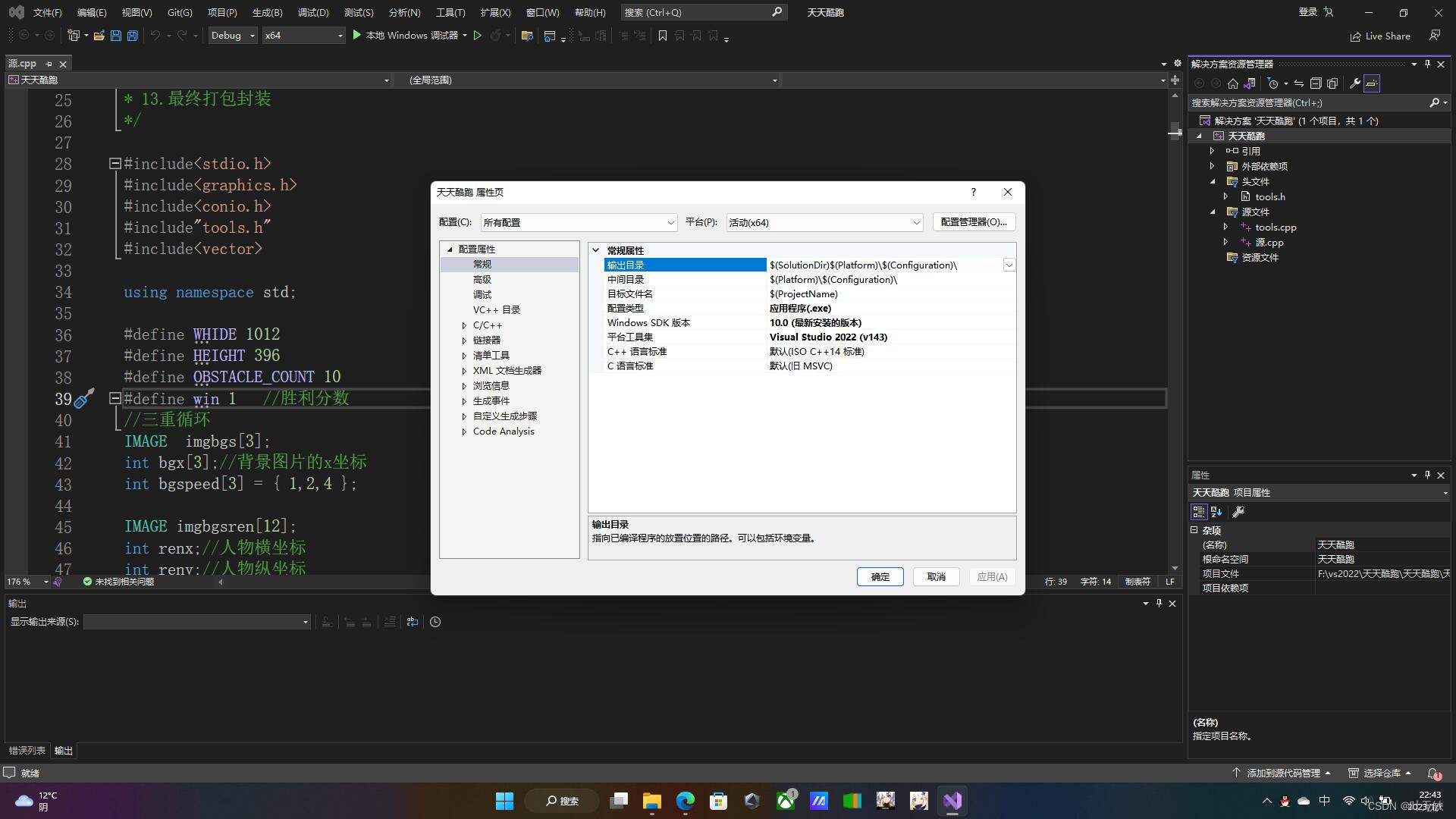The image size is (1456, 819).
Task: Open the 输出目录 value dropdown arrow
Action: (x=1009, y=265)
